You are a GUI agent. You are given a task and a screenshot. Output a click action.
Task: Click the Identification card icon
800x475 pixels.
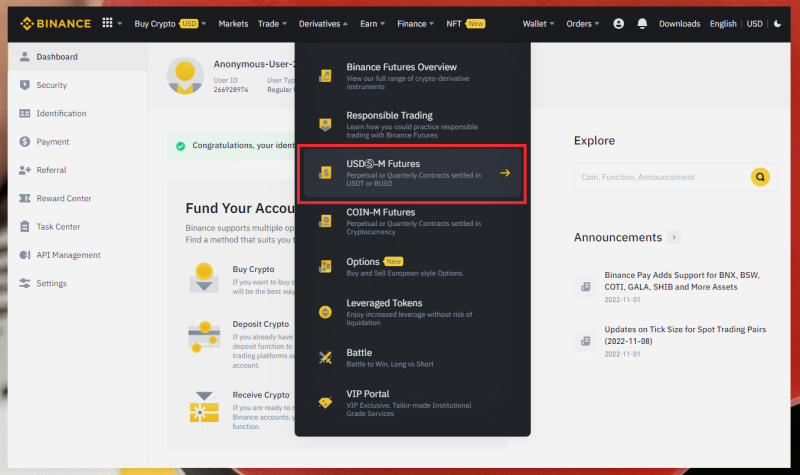(x=24, y=113)
